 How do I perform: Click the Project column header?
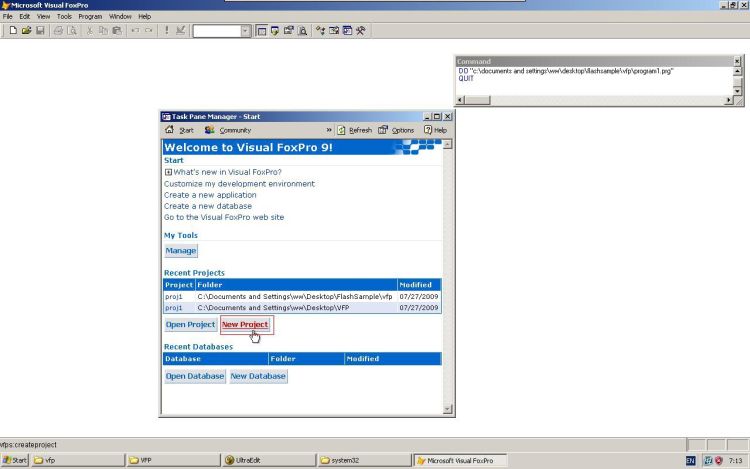(x=179, y=285)
